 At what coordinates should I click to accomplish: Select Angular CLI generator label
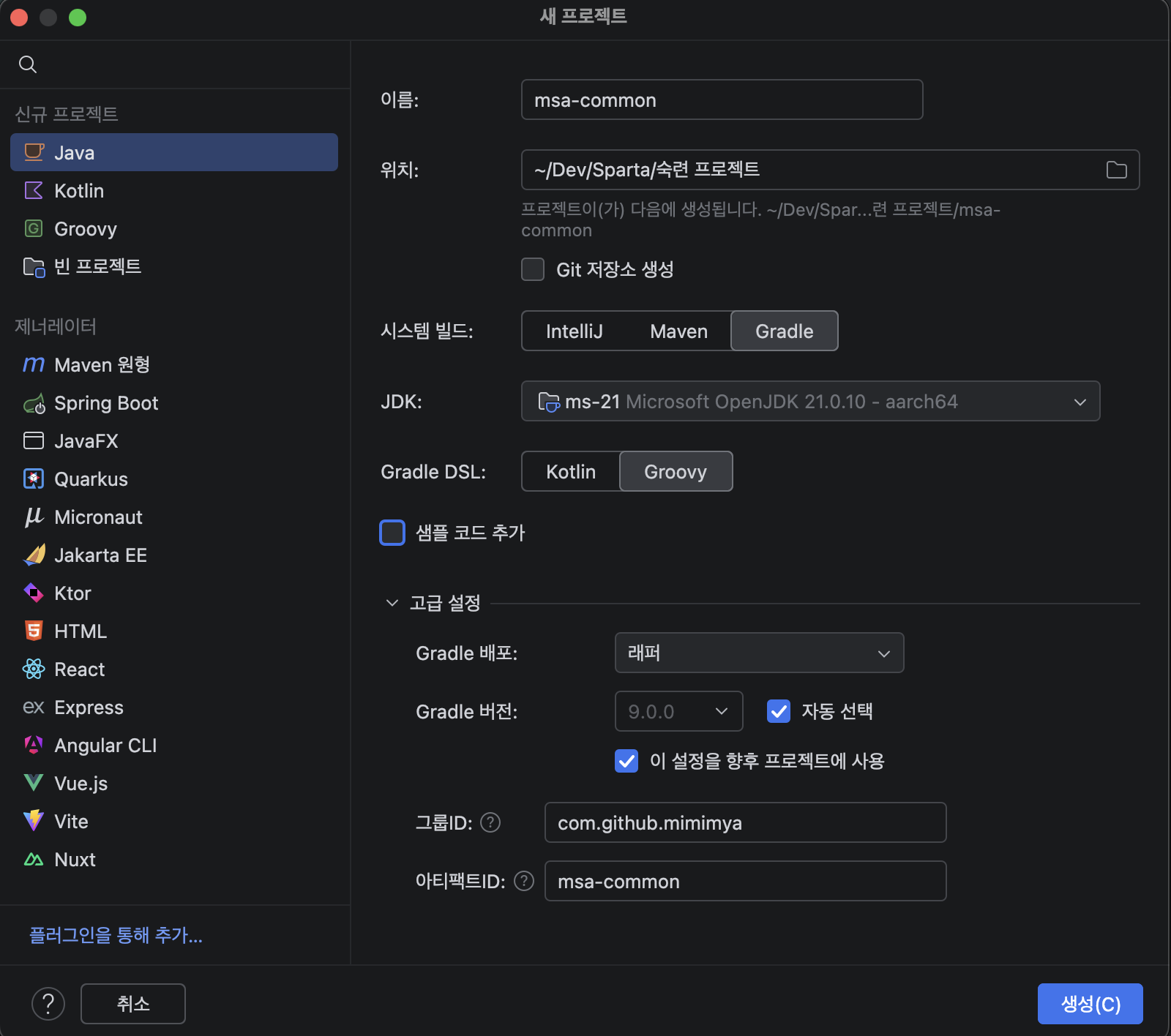tap(106, 745)
